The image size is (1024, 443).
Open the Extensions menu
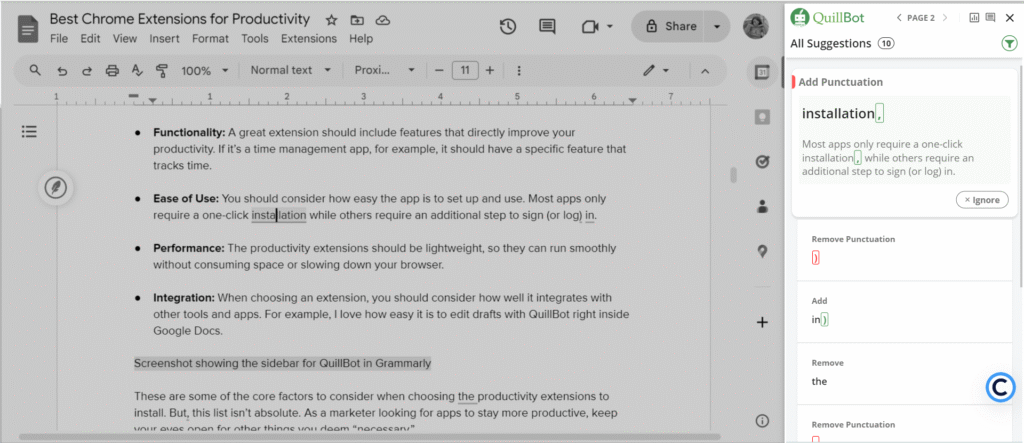[308, 39]
